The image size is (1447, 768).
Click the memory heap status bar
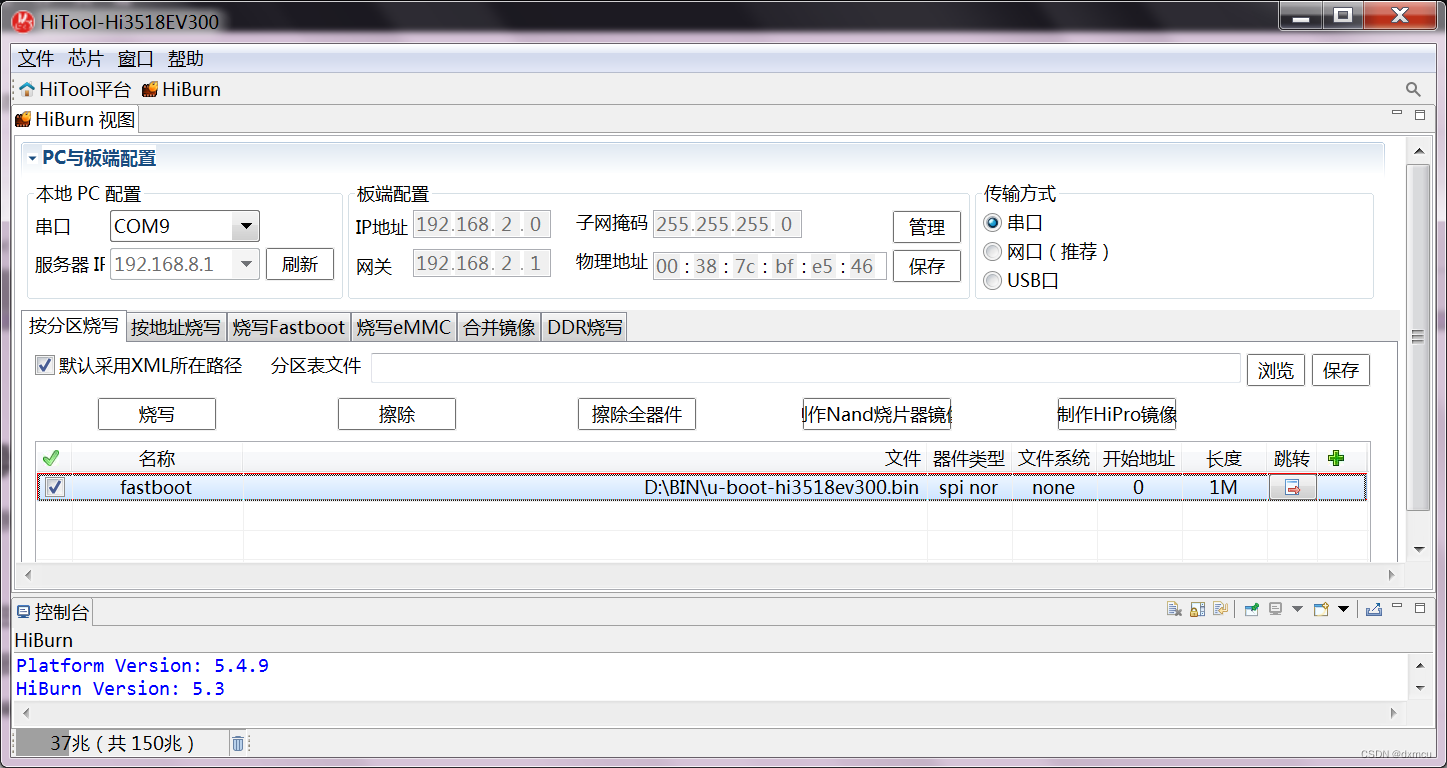point(122,743)
